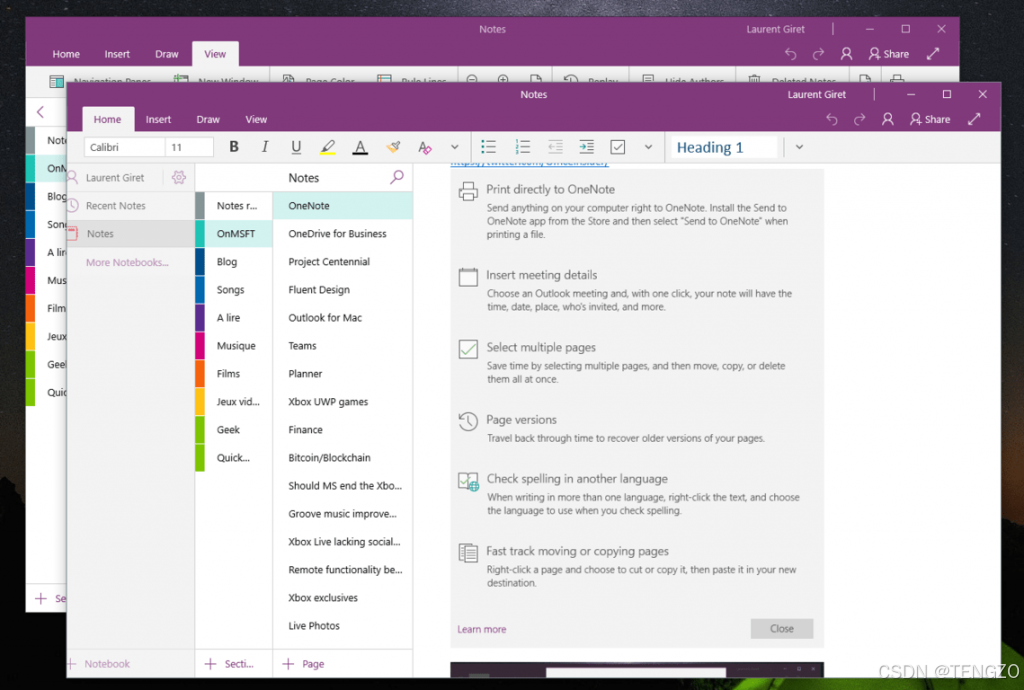Select the Blog section
Viewport: 1024px width, 690px height.
tap(234, 262)
